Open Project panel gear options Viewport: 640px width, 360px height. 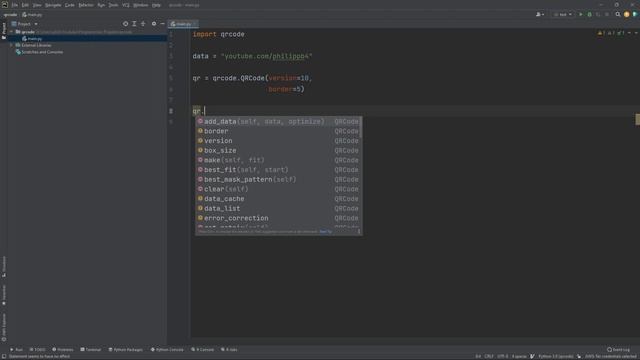click(x=154, y=24)
